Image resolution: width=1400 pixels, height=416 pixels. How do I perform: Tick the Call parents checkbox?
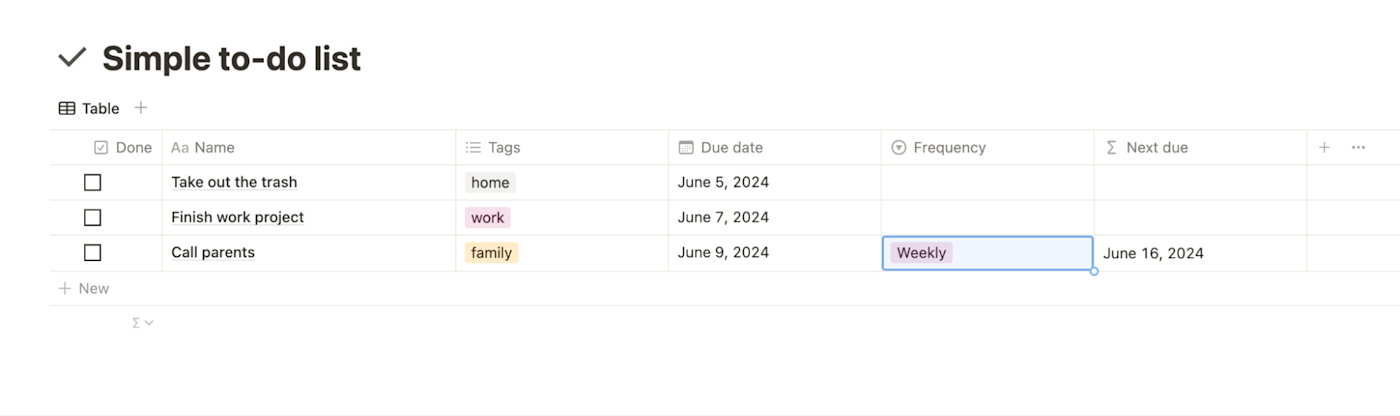pyautogui.click(x=92, y=252)
